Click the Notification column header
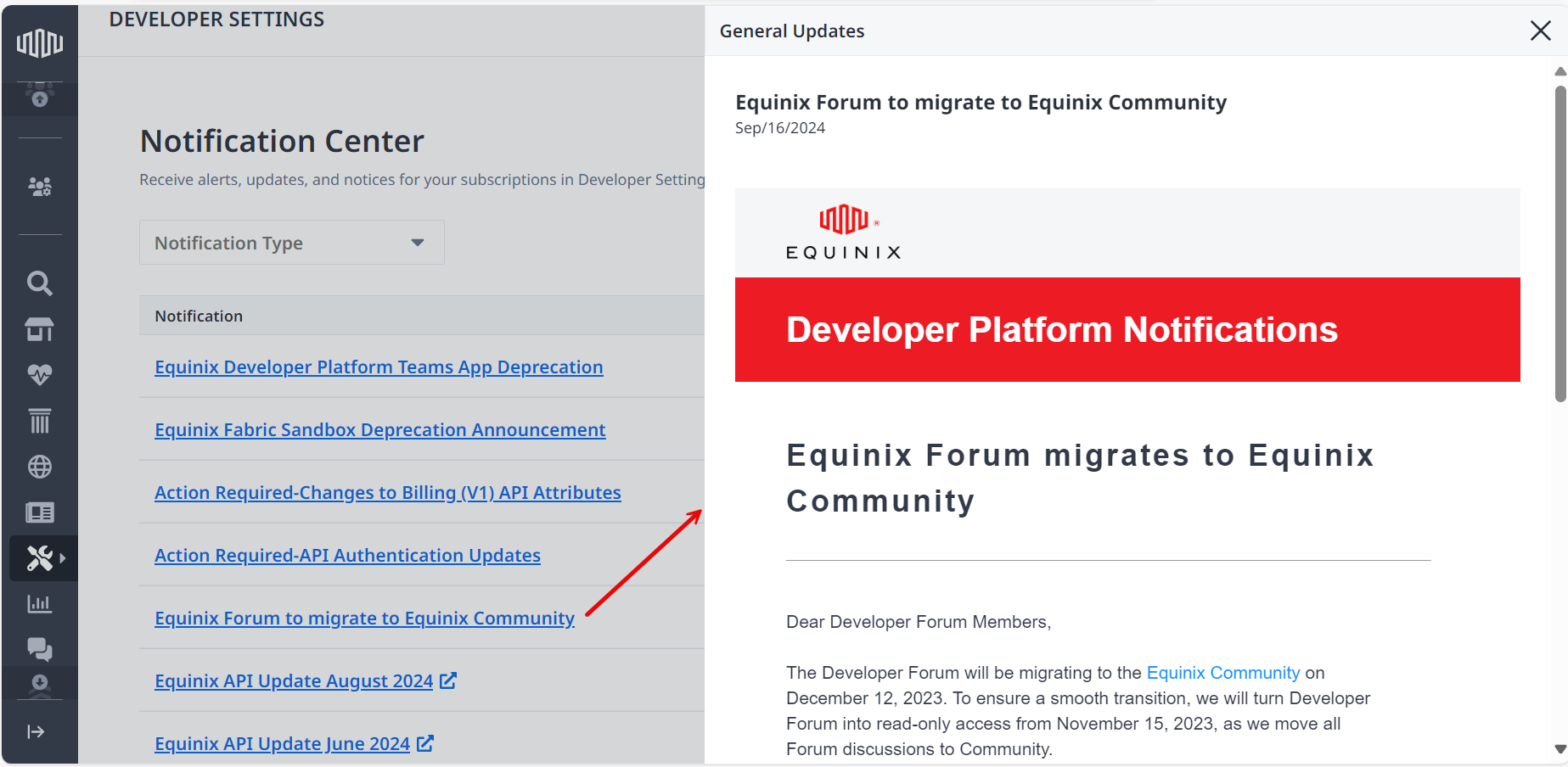Screen dimensions: 1568x767 (x=199, y=316)
